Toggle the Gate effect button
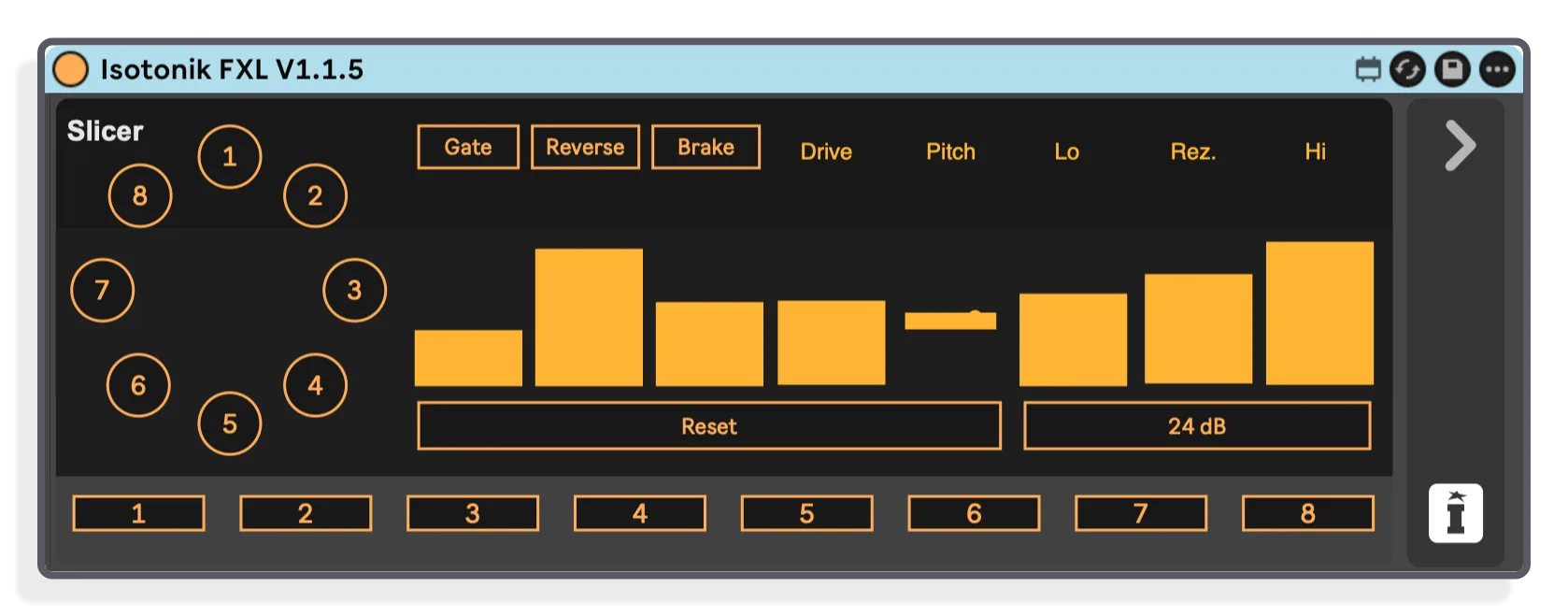The height and width of the screenshot is (616, 1568). 468,147
